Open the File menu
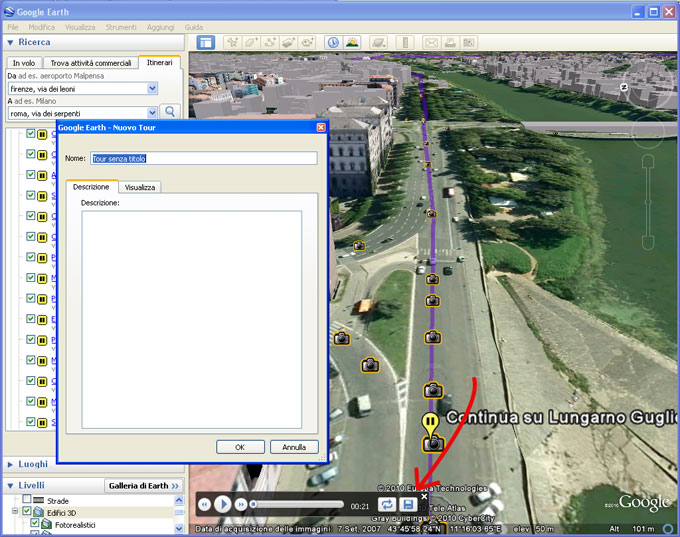 (13, 27)
